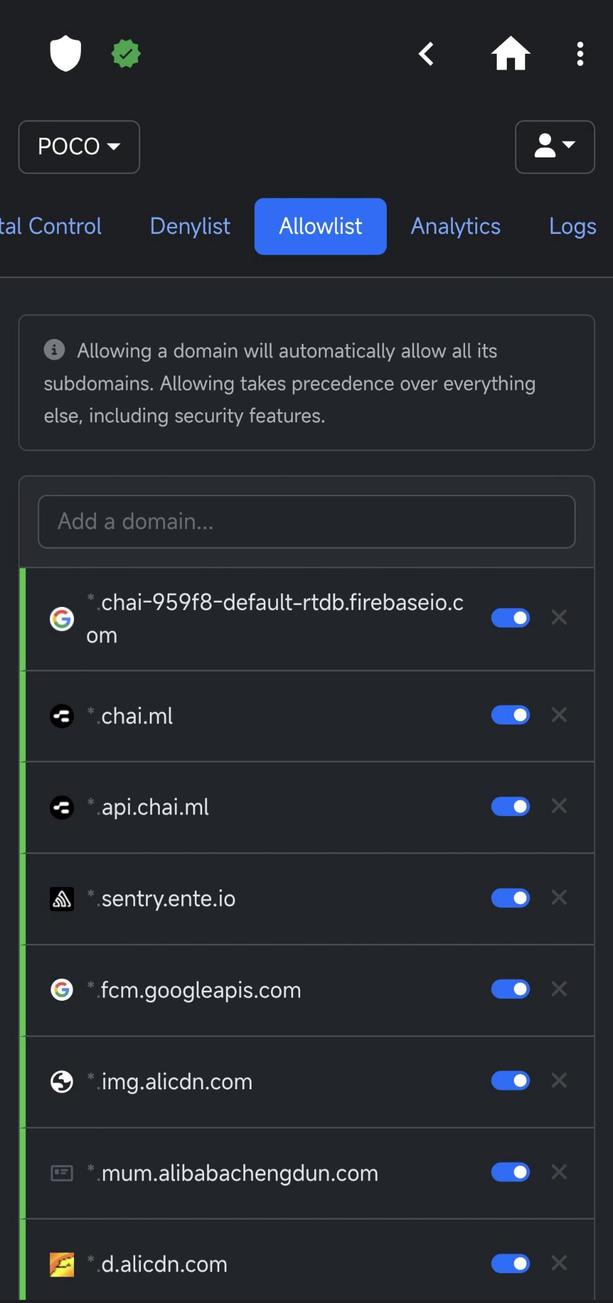Image resolution: width=613 pixels, height=1303 pixels.
Task: Switch to the Denylist tab
Action: pos(189,226)
